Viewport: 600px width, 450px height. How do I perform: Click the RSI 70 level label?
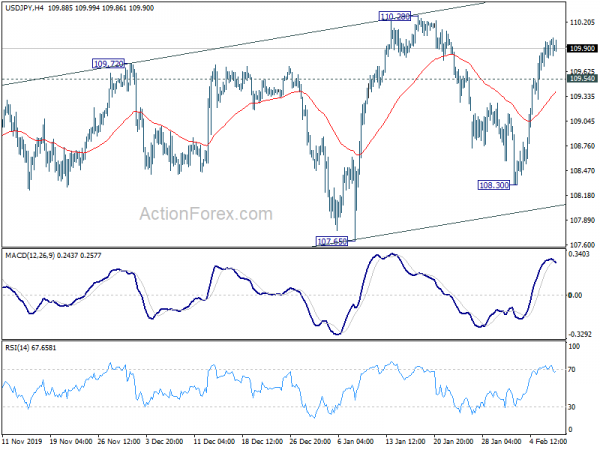tap(572, 370)
